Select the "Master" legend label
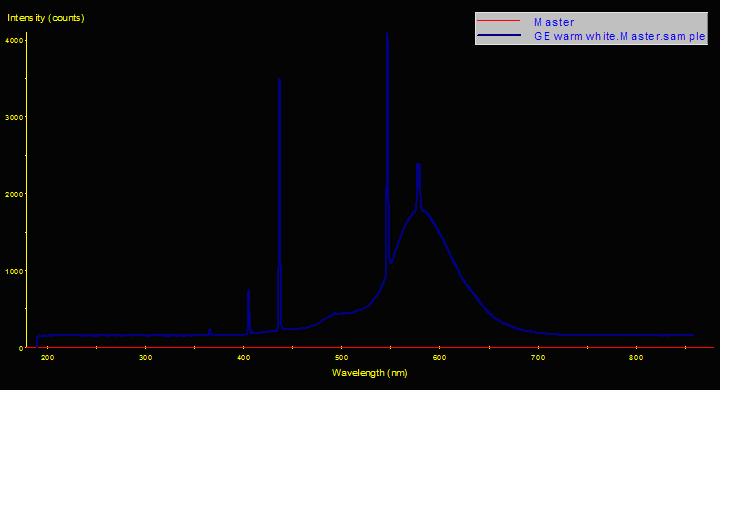The height and width of the screenshot is (517, 750). [x=554, y=21]
